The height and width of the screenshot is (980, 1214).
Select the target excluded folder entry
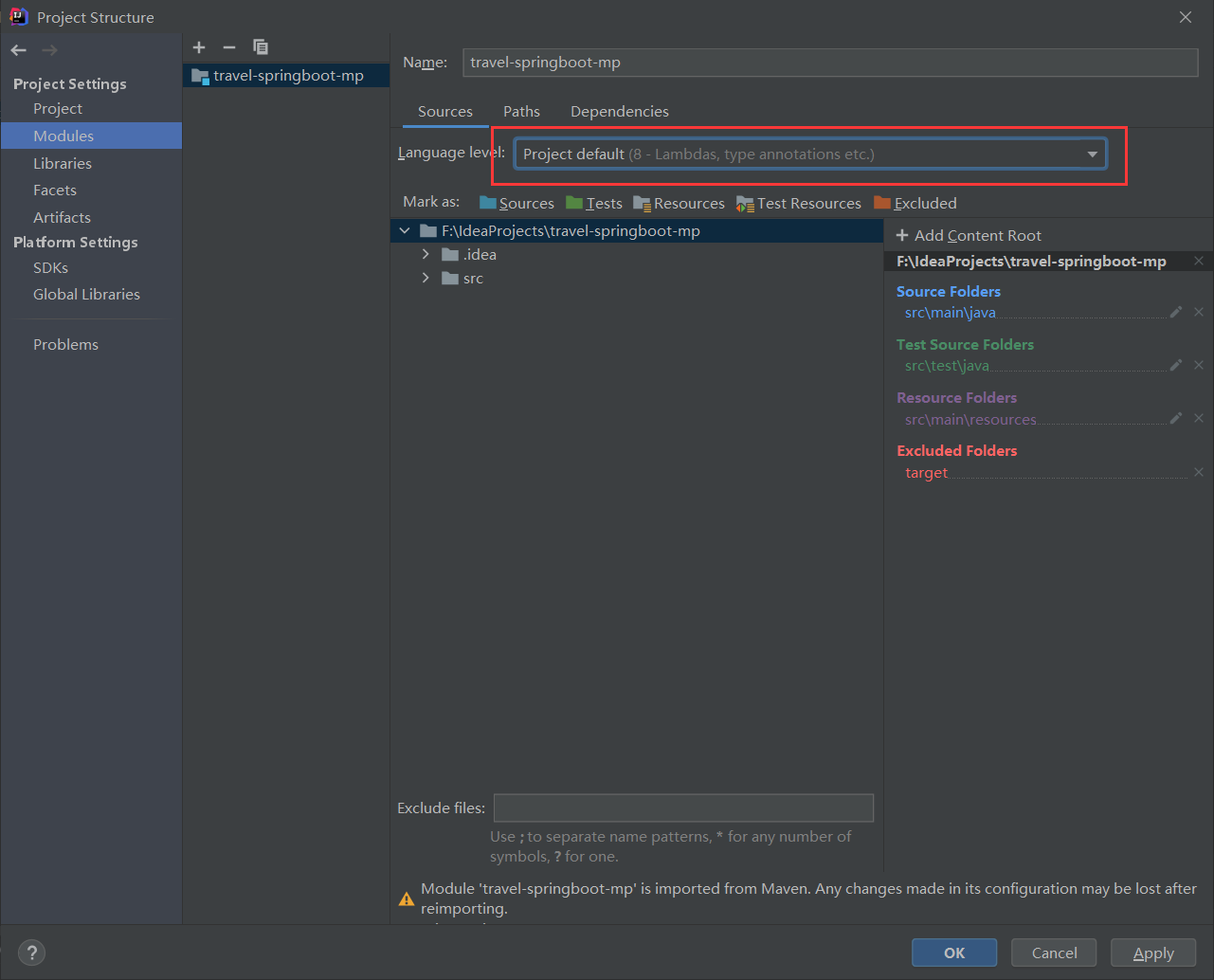tap(926, 472)
